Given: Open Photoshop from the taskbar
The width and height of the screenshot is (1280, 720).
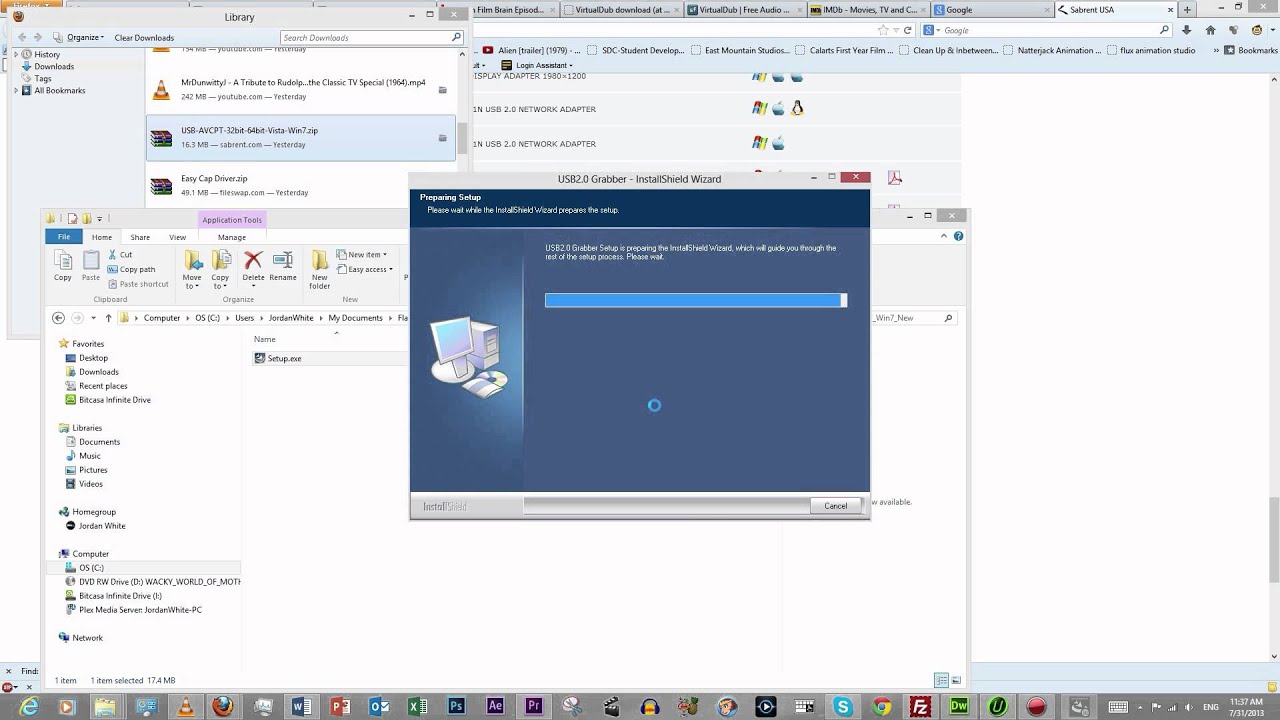Looking at the screenshot, I should [x=457, y=706].
